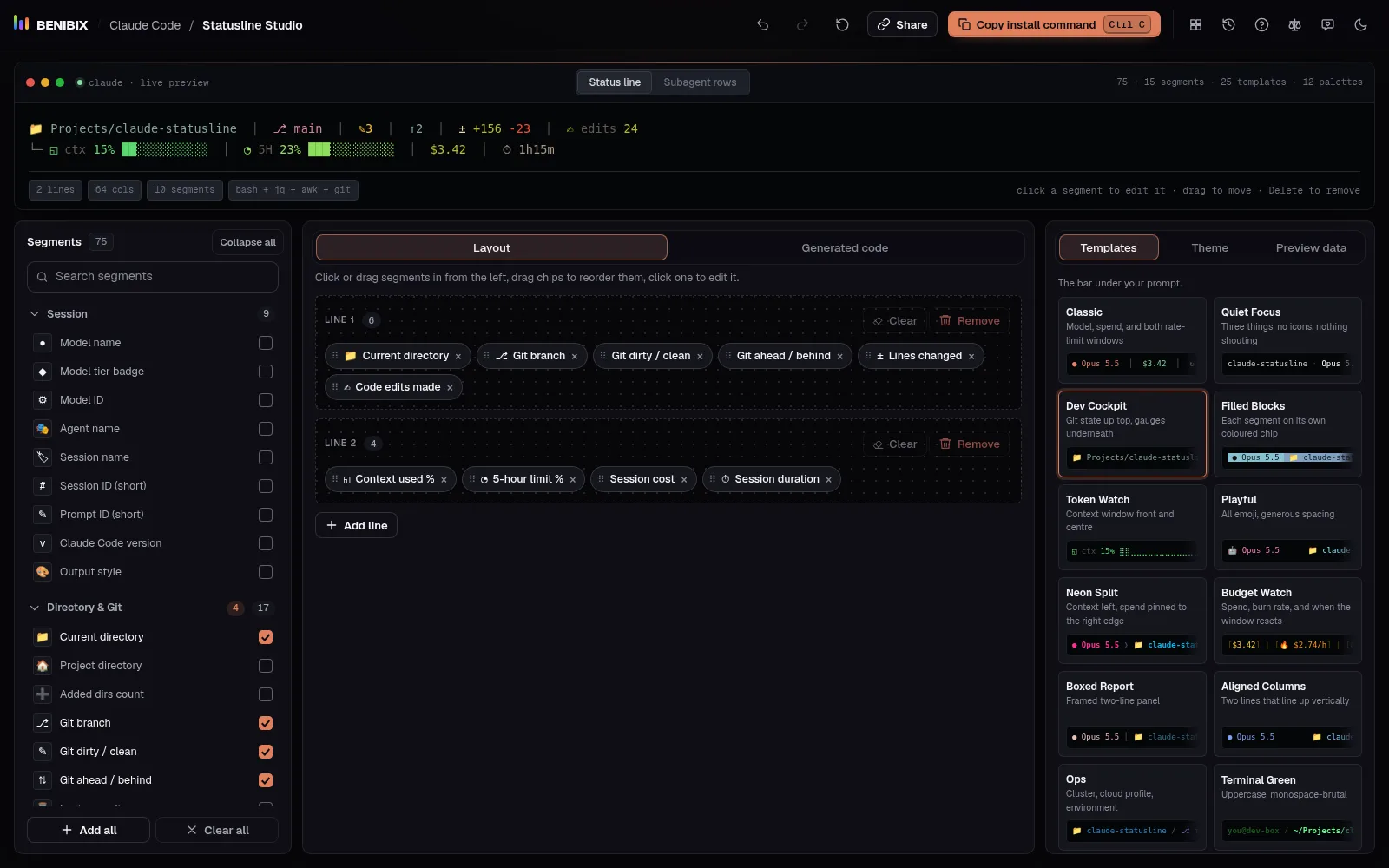Click the Claude Code breadcrumb link

145,25
